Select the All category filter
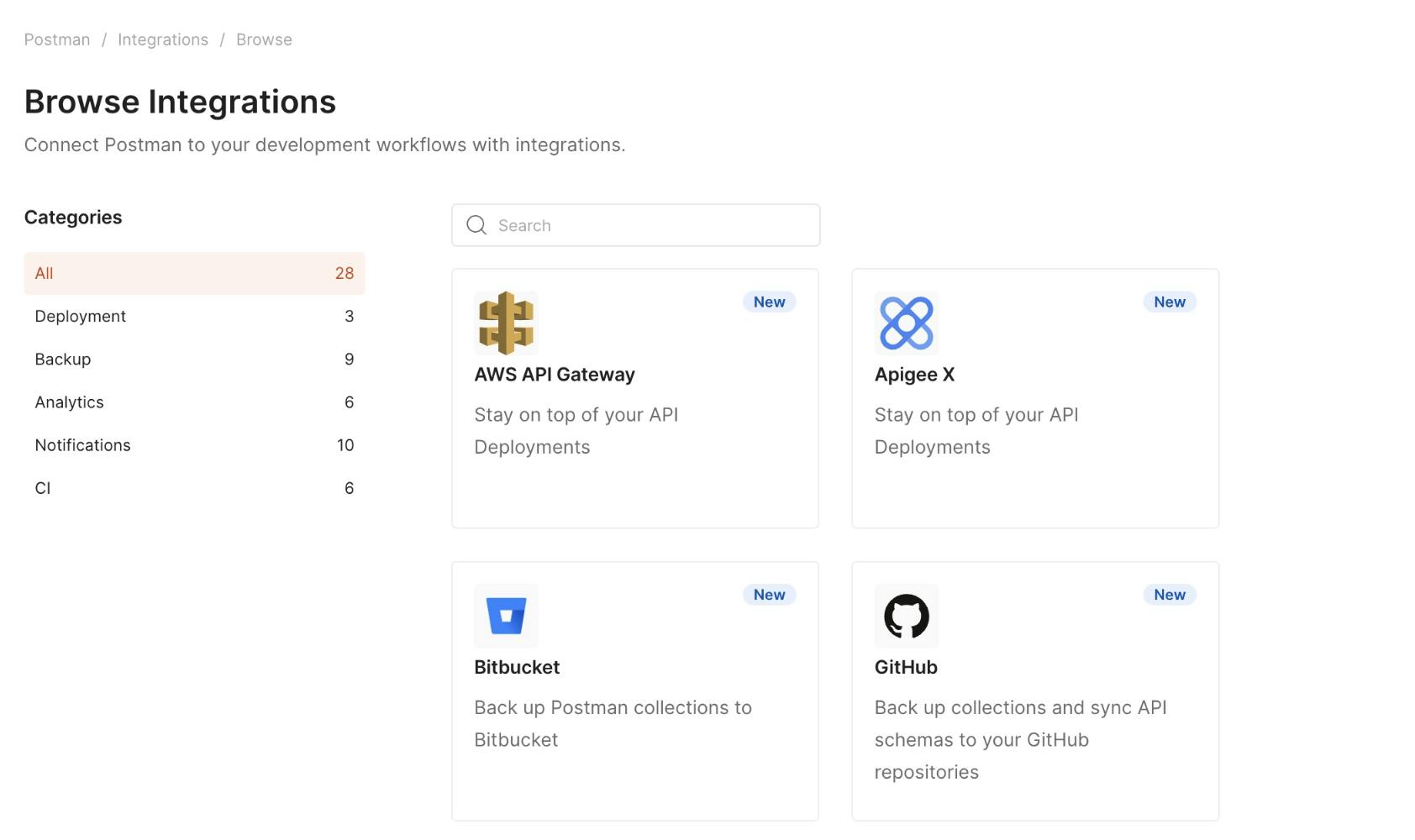1415x840 pixels. coord(194,273)
